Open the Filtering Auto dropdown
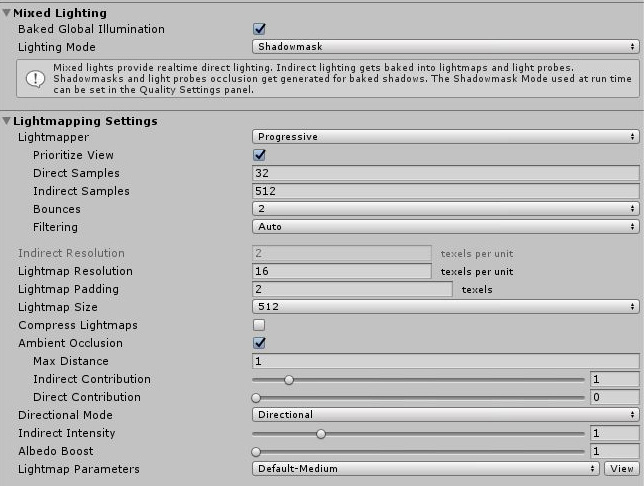Screen dimensions: 644x486 click(x=445, y=227)
